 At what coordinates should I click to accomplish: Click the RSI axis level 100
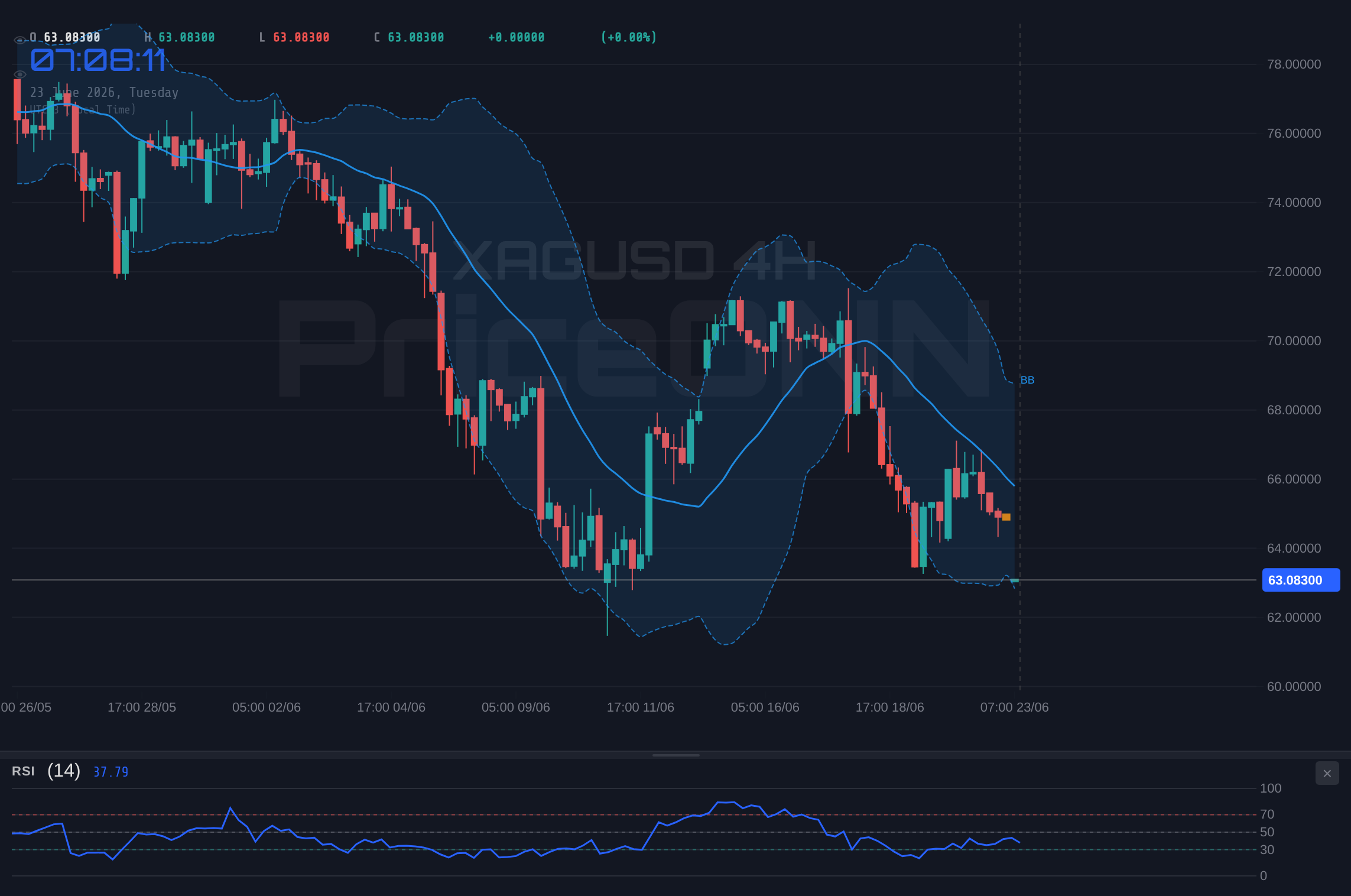tap(1271, 788)
